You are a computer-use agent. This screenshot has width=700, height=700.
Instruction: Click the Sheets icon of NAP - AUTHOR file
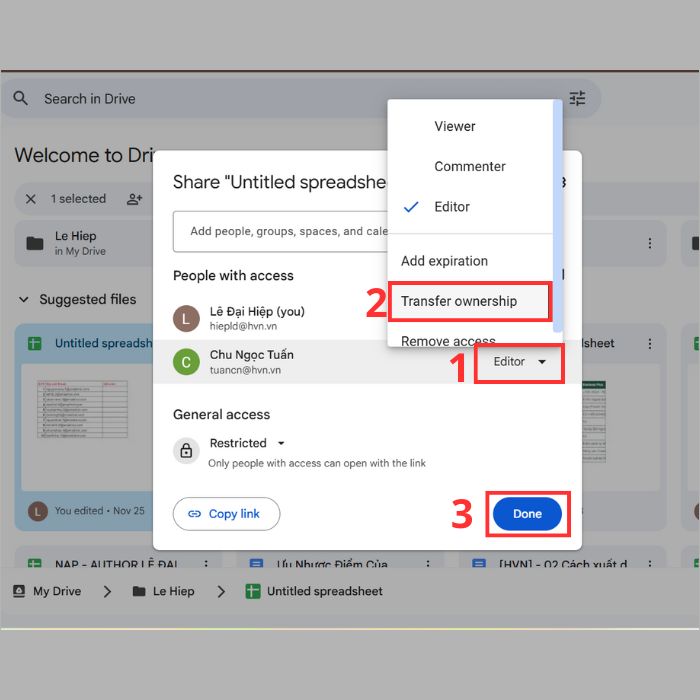pyautogui.click(x=35, y=563)
